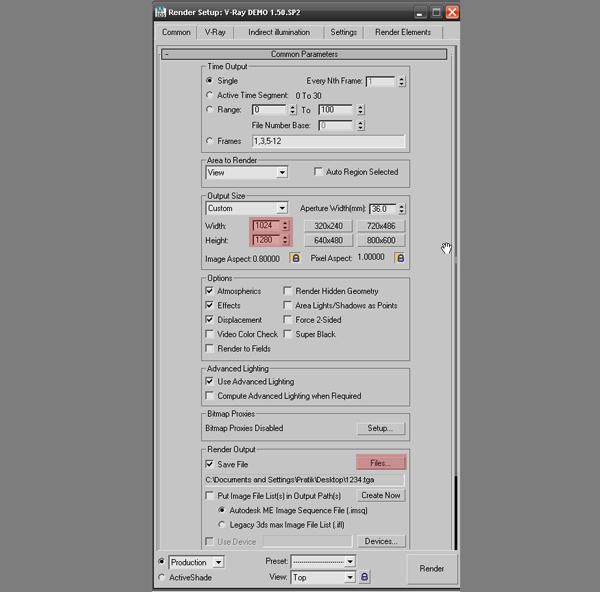Choose Active Time Segment radio button
Image resolution: width=600 pixels, height=592 pixels.
(209, 95)
